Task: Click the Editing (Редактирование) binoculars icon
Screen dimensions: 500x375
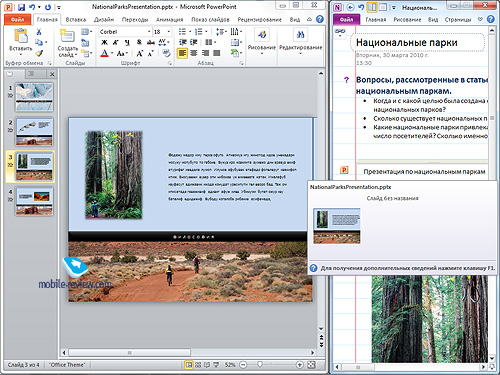Action: click(300, 35)
